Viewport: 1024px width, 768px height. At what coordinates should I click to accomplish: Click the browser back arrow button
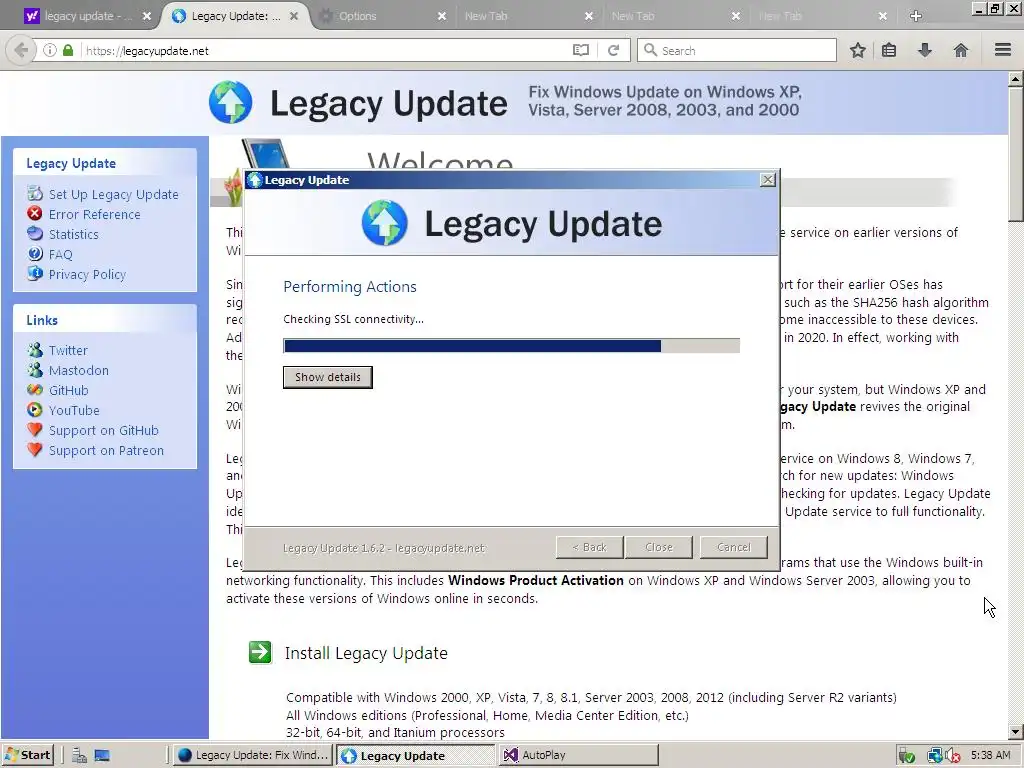point(21,50)
